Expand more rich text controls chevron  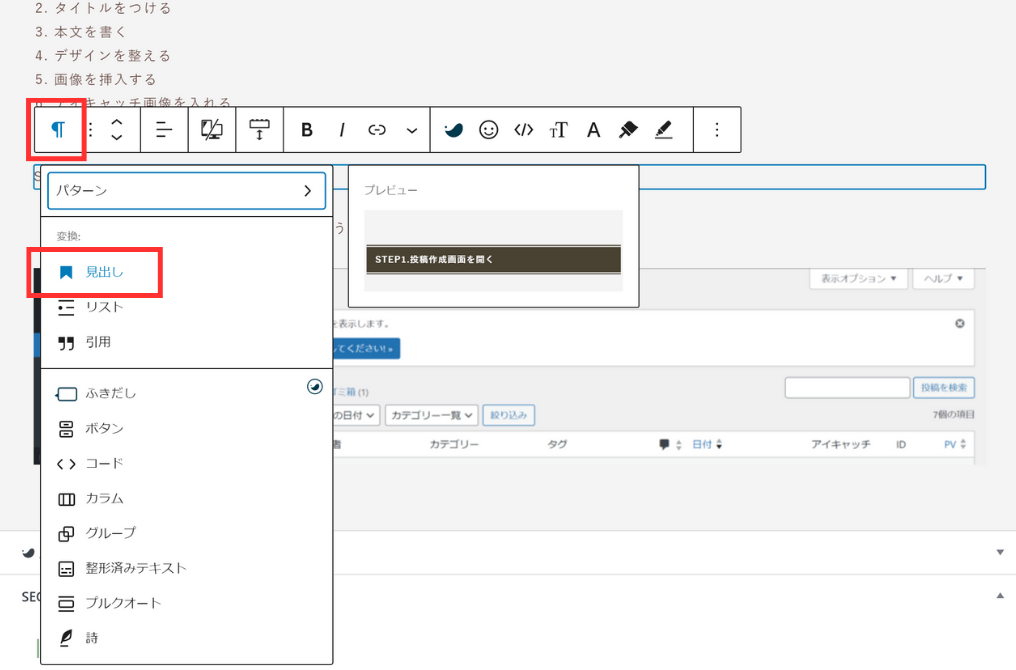click(x=412, y=130)
